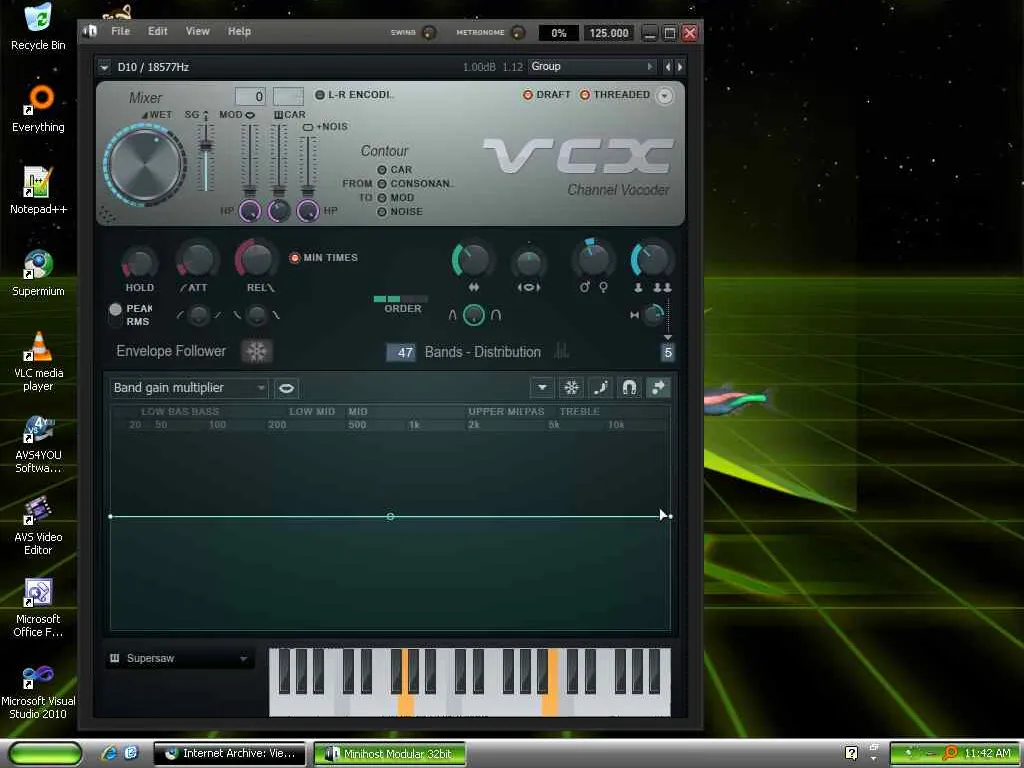Click the MOD level fader handle
This screenshot has height=768, width=1024.
[249, 191]
